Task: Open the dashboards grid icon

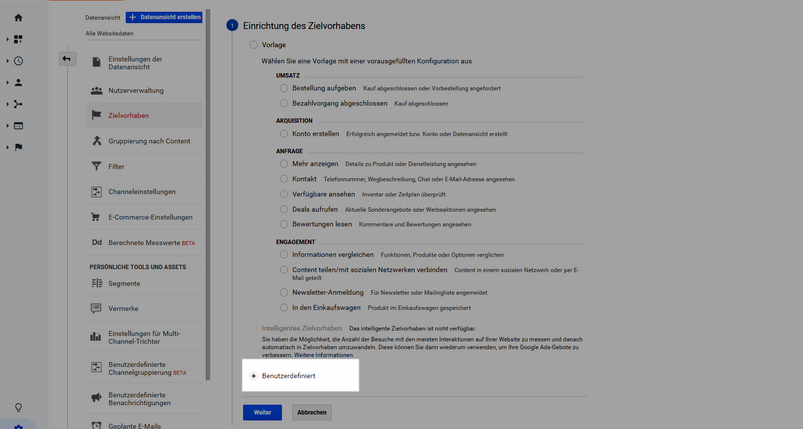Action: point(18,39)
